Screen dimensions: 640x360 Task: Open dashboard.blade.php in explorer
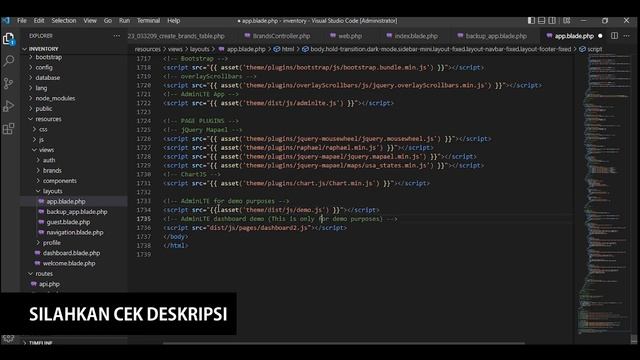coord(71,253)
